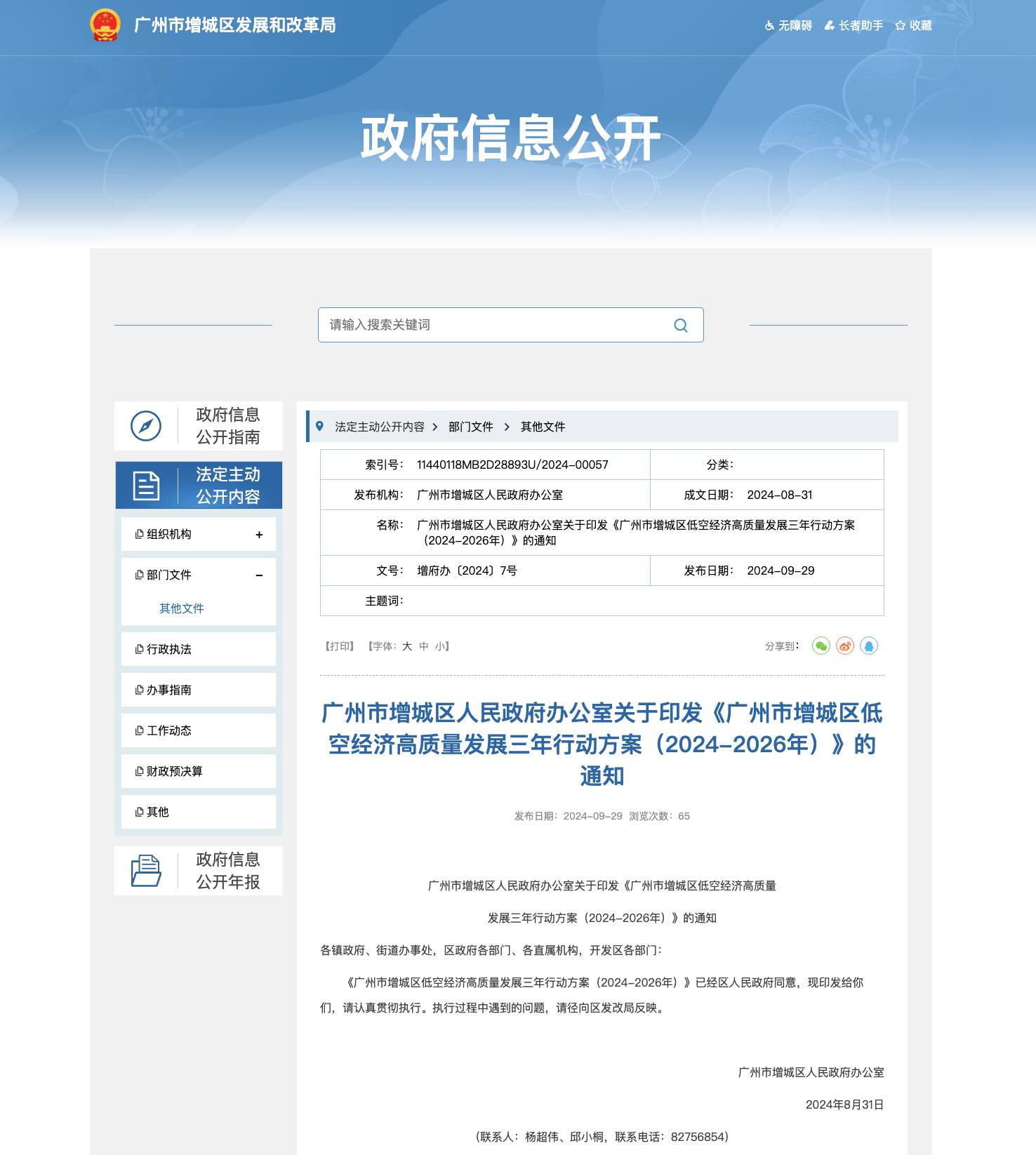Open the 行政执法 sidebar item

coord(169,650)
